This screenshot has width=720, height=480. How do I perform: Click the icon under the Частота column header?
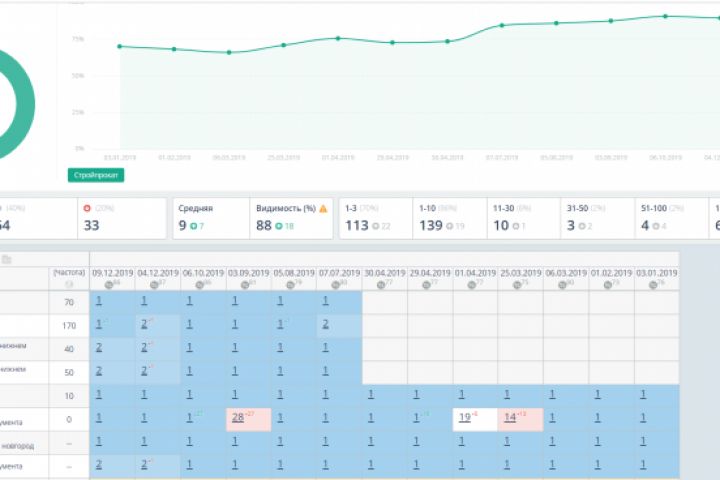[x=69, y=284]
